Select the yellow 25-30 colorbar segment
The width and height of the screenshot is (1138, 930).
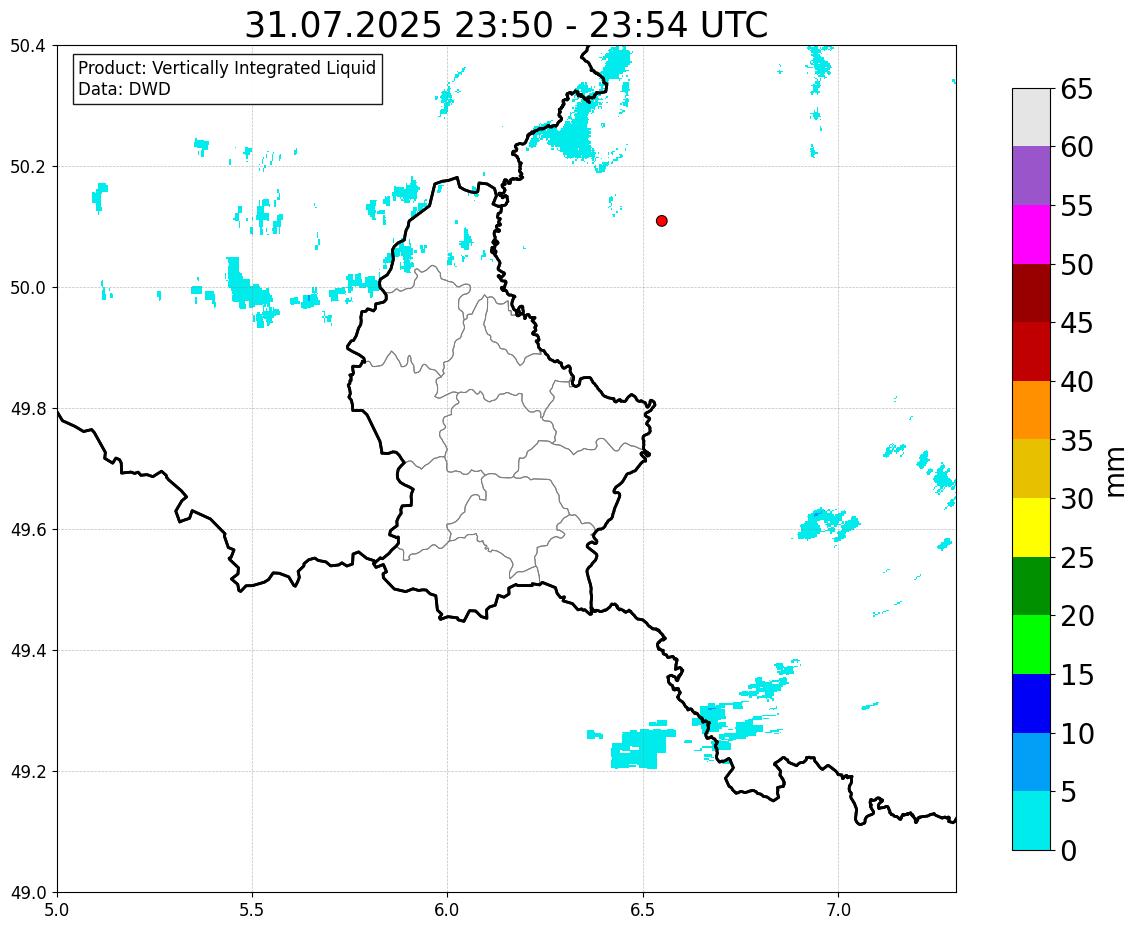tap(1031, 528)
